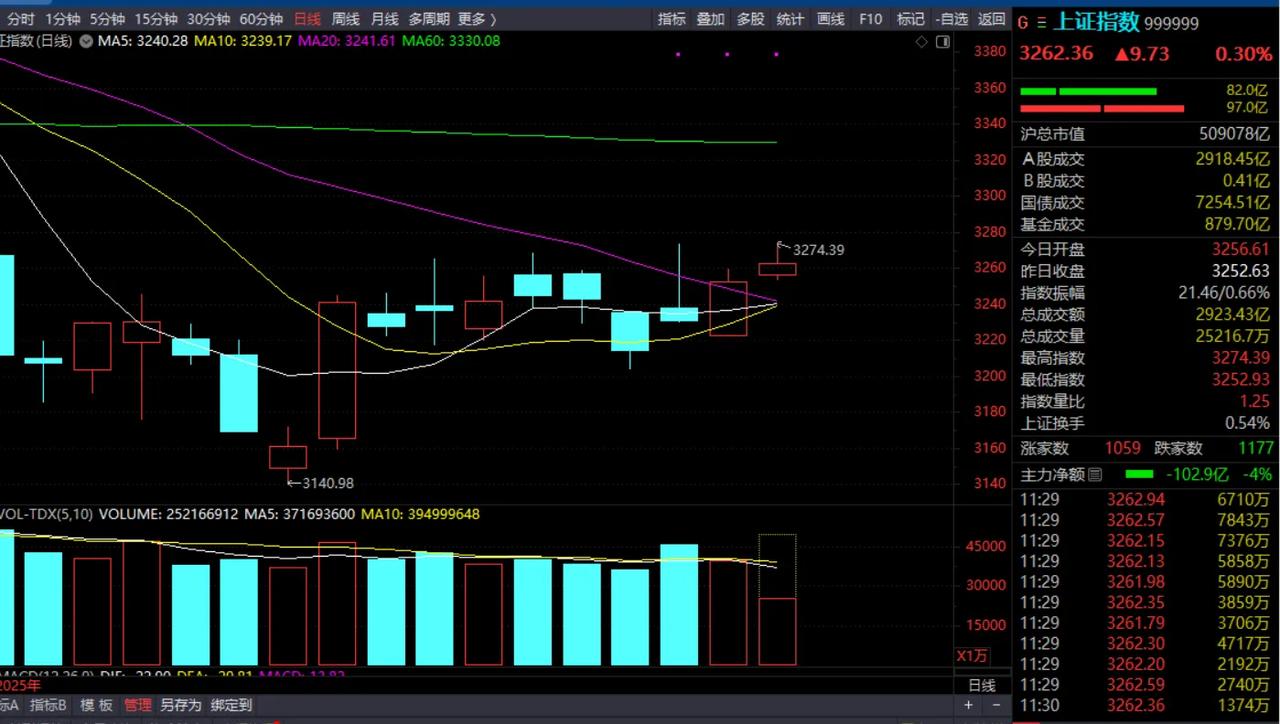Click the 另存为 save-as button

181,705
